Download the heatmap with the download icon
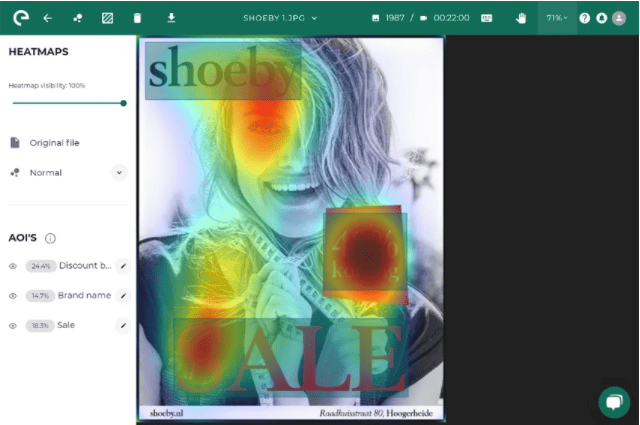Viewport: 640px width, 425px height. click(171, 18)
